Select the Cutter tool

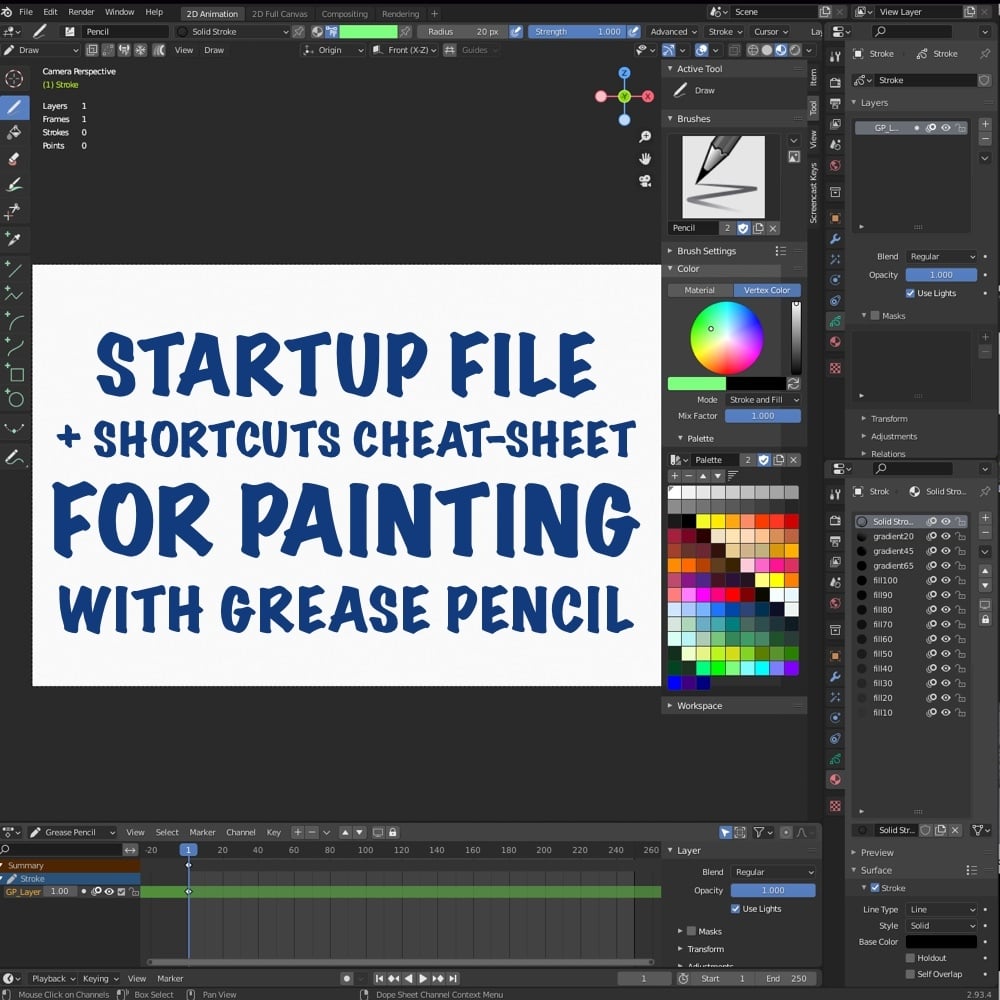(14, 211)
